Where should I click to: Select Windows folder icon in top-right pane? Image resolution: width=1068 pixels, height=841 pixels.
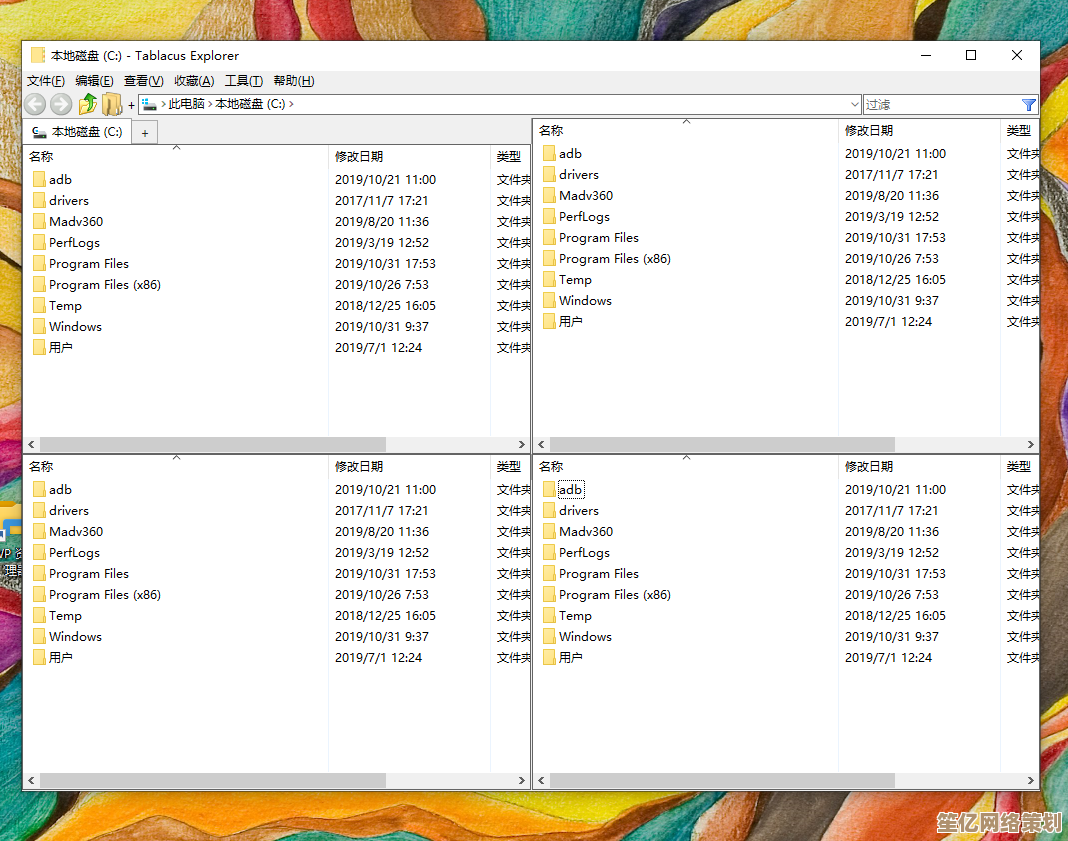[549, 300]
